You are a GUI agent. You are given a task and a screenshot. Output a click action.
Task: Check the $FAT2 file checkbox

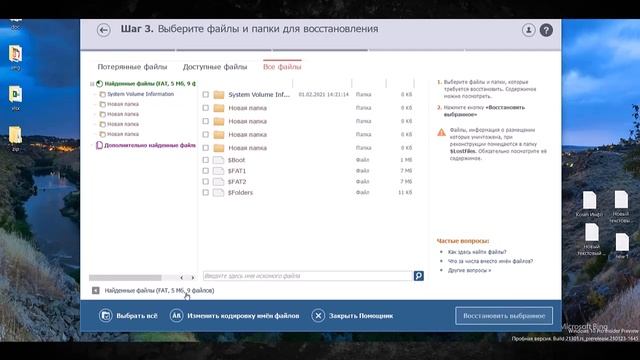(206, 181)
